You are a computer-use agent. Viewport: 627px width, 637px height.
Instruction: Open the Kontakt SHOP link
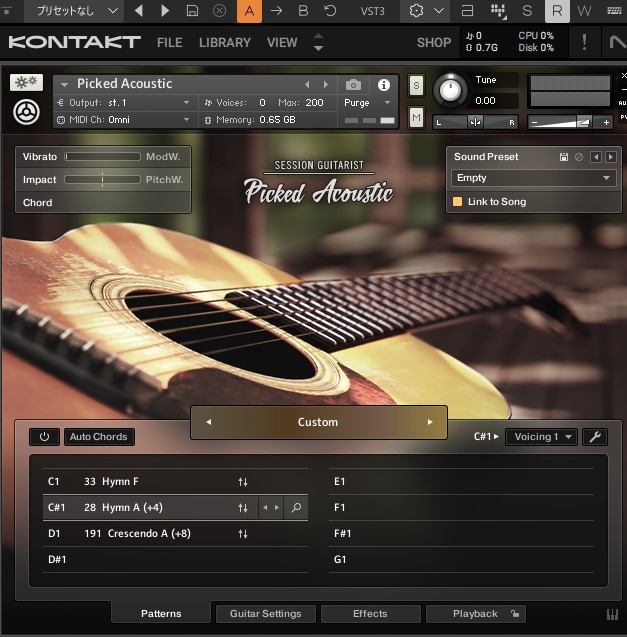[x=434, y=42]
